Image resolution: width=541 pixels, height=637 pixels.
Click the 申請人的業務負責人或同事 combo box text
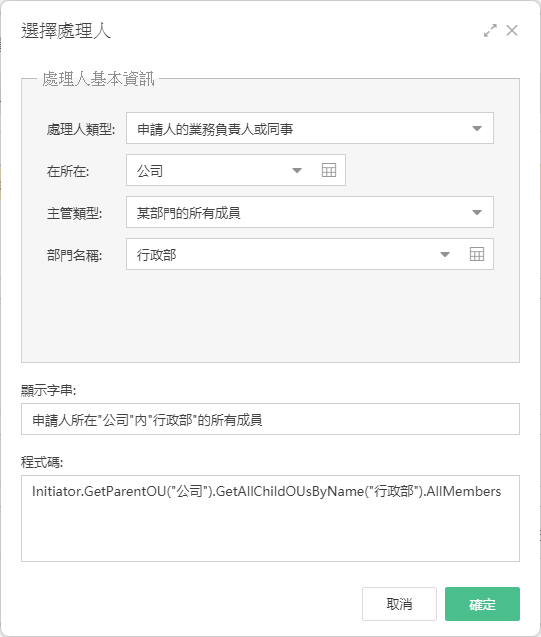click(x=215, y=129)
